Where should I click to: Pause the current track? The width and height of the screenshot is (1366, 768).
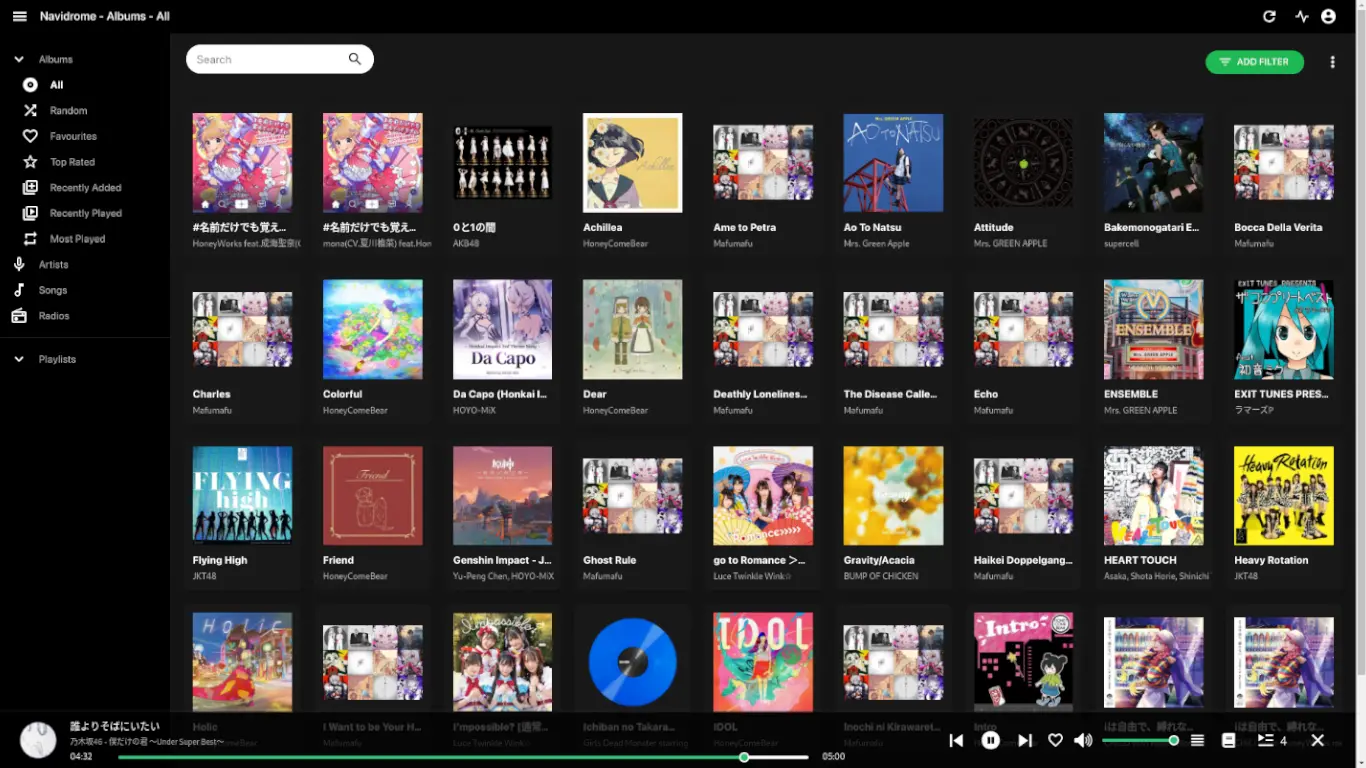(x=990, y=740)
